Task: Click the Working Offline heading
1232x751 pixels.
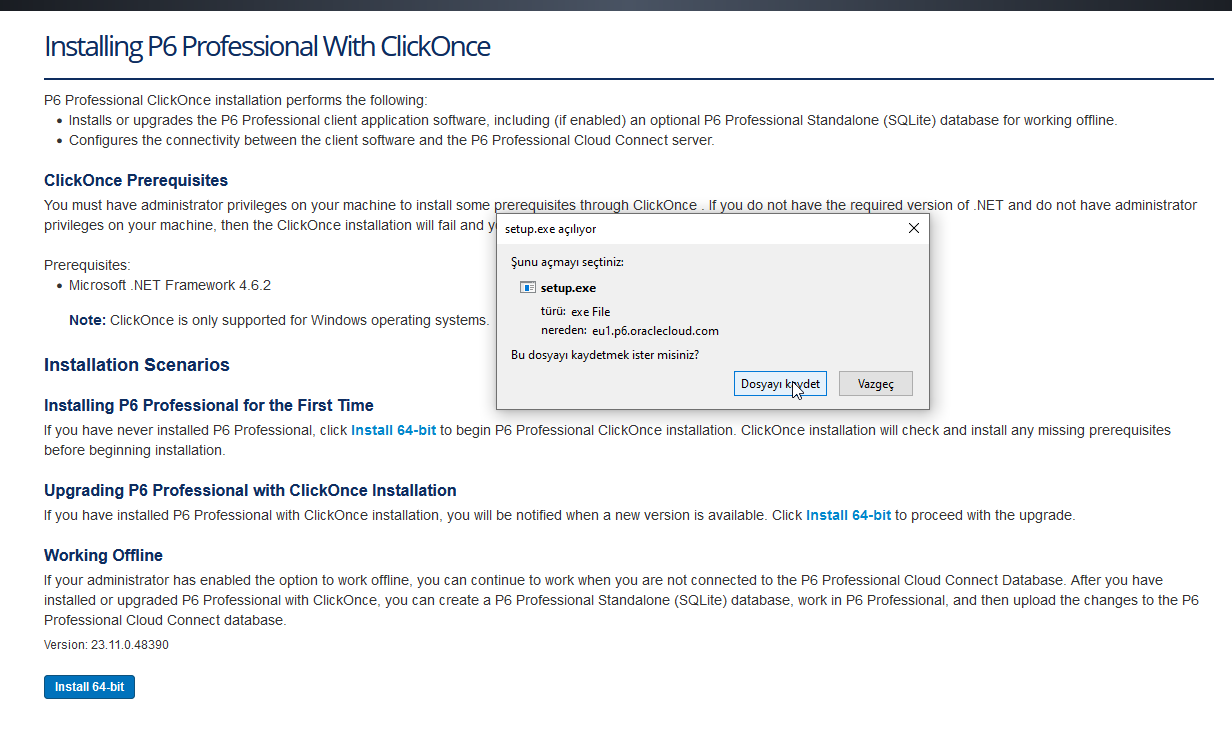Action: point(103,555)
